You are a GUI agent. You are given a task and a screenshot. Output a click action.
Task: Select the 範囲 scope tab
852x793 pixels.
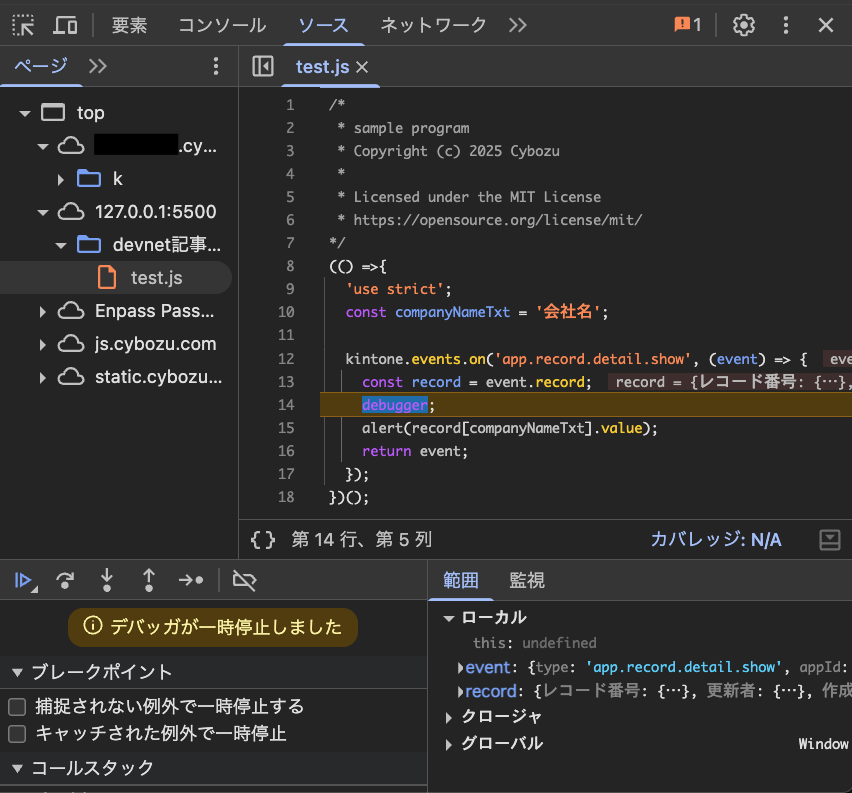point(461,580)
